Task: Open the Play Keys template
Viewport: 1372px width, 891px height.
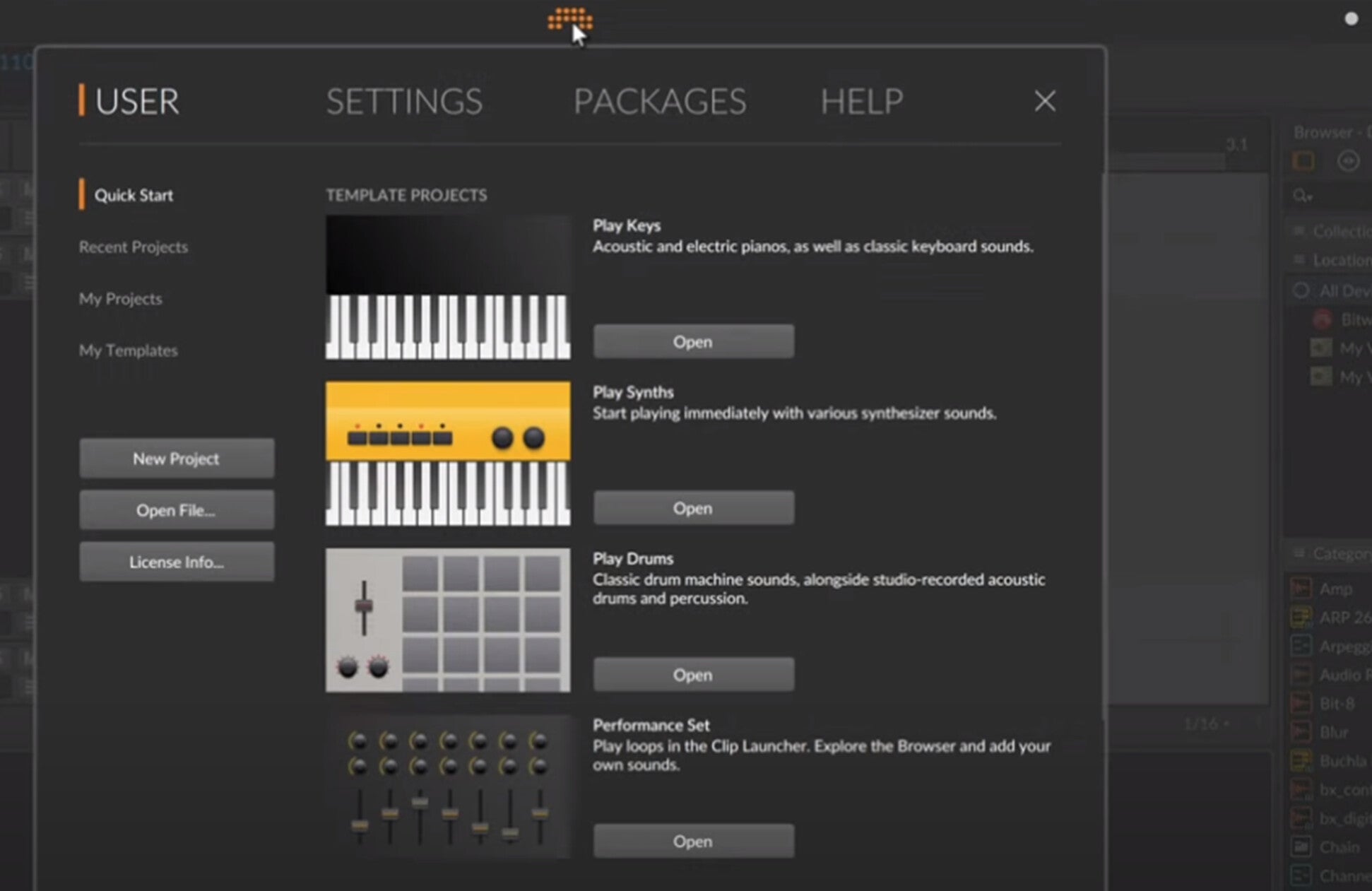Action: (693, 342)
